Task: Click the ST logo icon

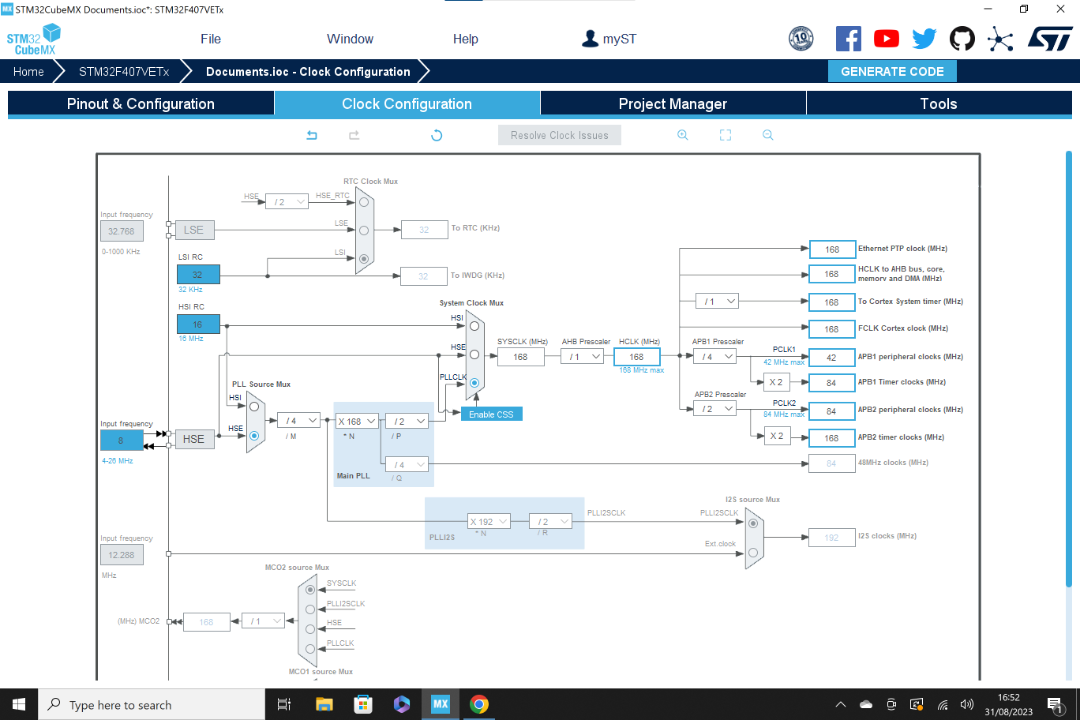Action: tap(1050, 39)
